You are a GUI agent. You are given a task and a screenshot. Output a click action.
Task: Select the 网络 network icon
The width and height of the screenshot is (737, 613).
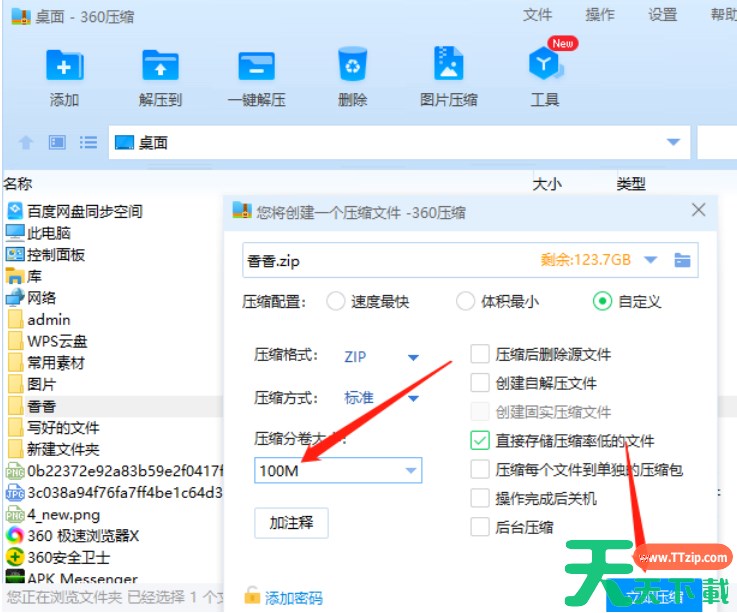[x=15, y=298]
